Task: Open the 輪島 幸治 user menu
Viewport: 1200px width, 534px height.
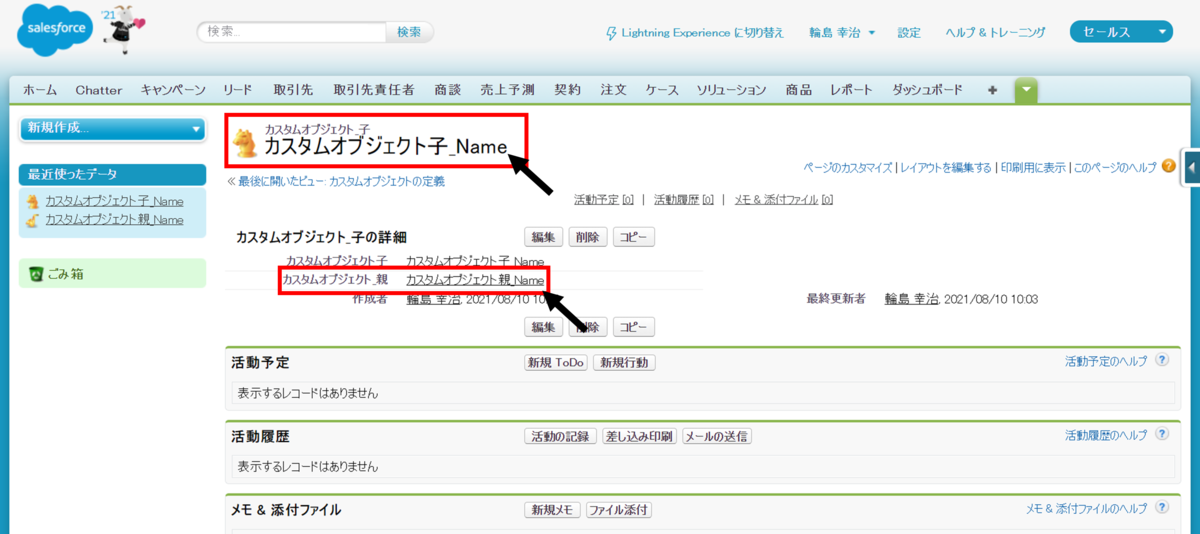Action: click(x=842, y=33)
